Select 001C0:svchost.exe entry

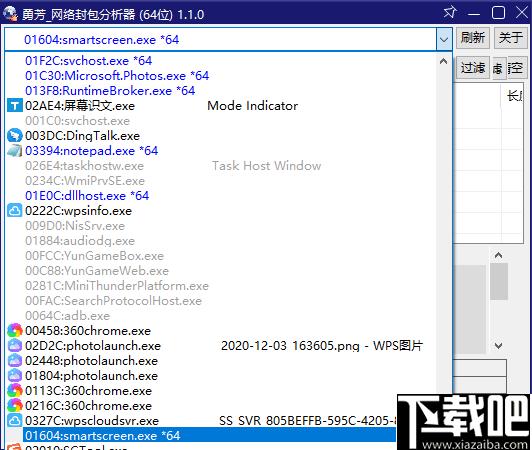pyautogui.click(x=221, y=120)
